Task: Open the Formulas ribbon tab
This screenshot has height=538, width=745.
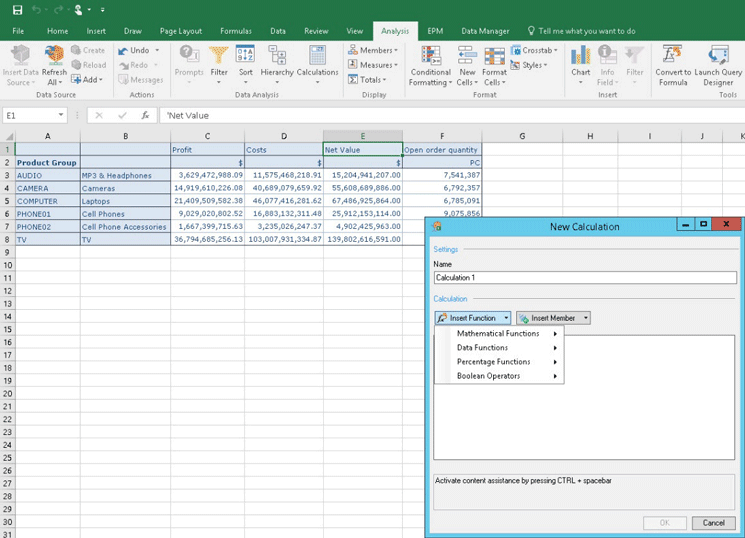Action: (x=236, y=31)
